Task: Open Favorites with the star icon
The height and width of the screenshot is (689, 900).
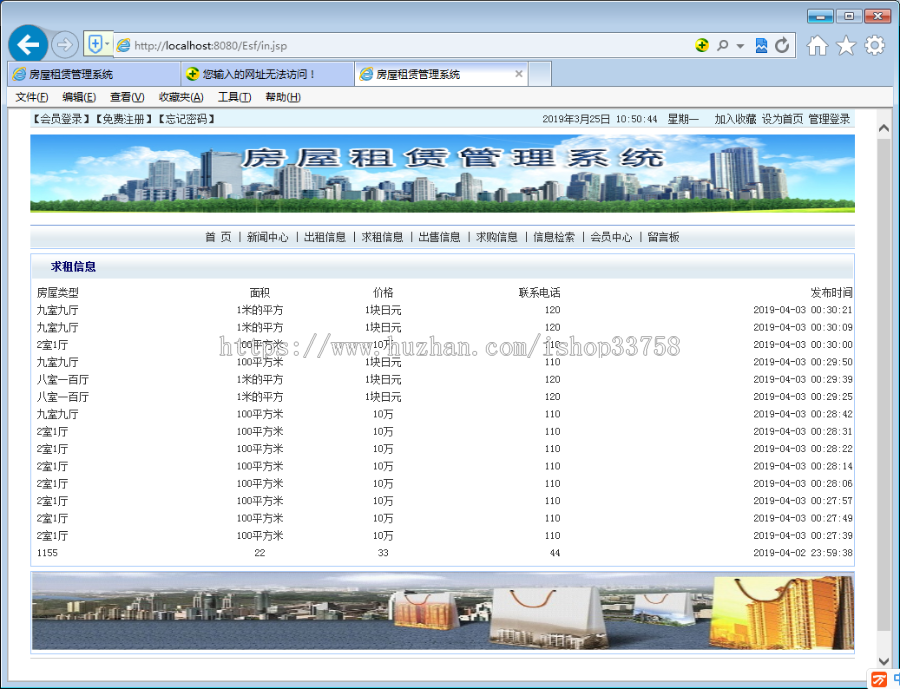Action: click(x=846, y=45)
